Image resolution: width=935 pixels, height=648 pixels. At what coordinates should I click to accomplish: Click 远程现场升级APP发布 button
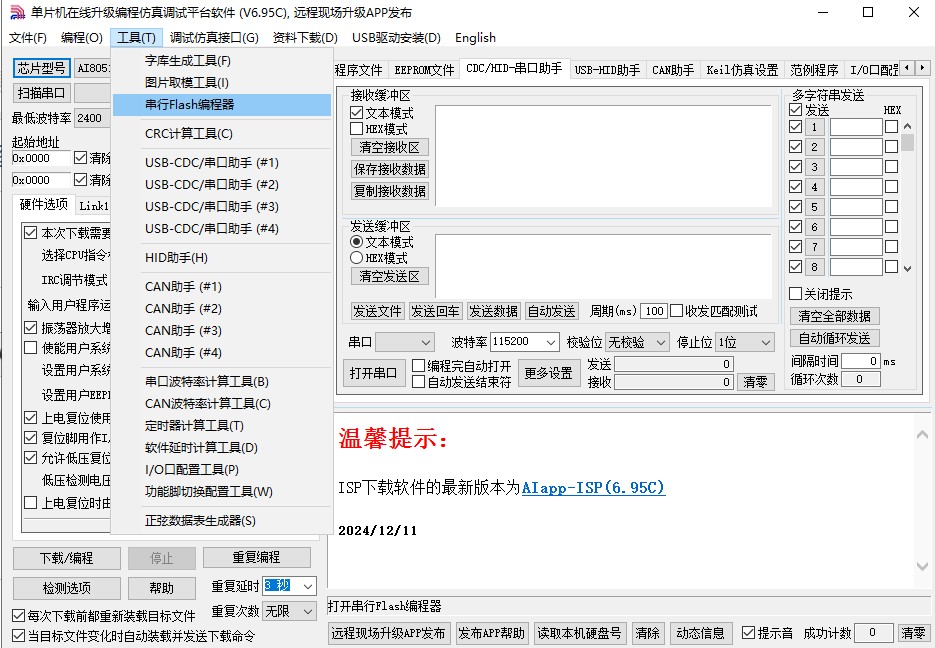click(389, 633)
